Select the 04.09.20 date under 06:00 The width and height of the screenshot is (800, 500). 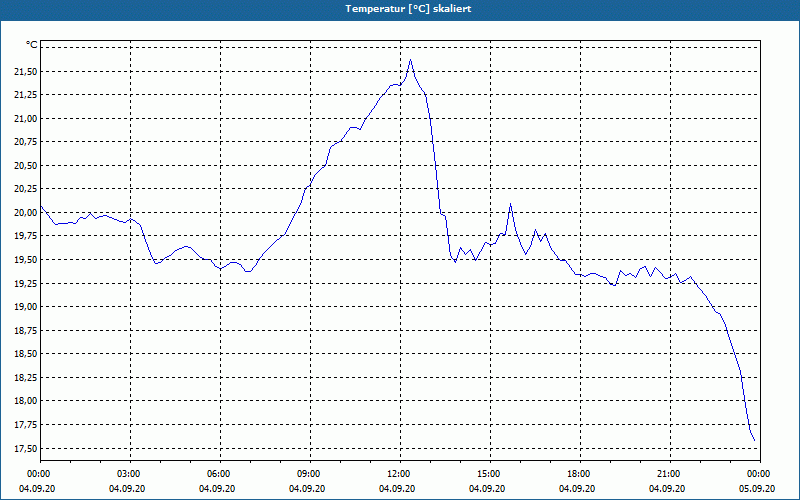click(217, 489)
